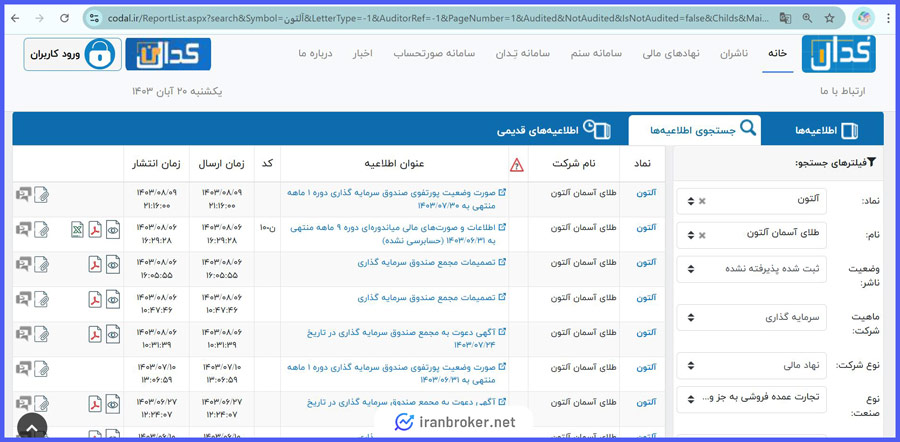Open attachments icon in the 21:16:00 row
The width and height of the screenshot is (900, 442).
pyautogui.click(x=41, y=195)
